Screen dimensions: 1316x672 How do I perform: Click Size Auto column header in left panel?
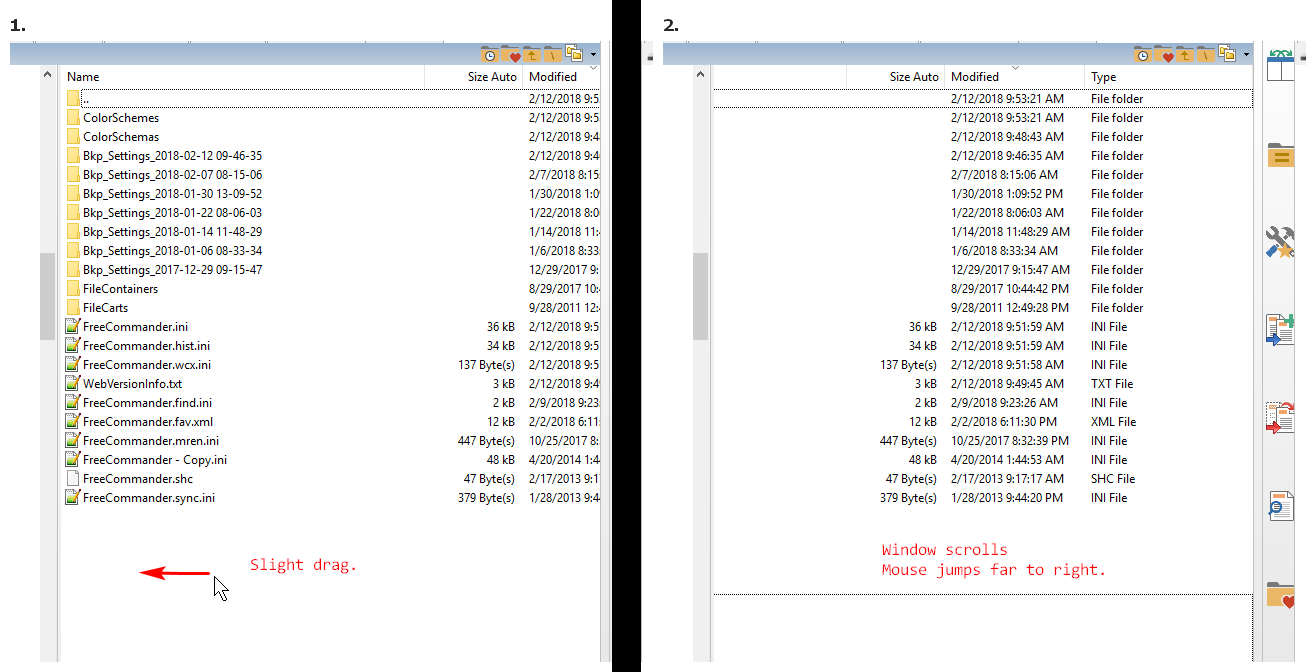tap(491, 77)
